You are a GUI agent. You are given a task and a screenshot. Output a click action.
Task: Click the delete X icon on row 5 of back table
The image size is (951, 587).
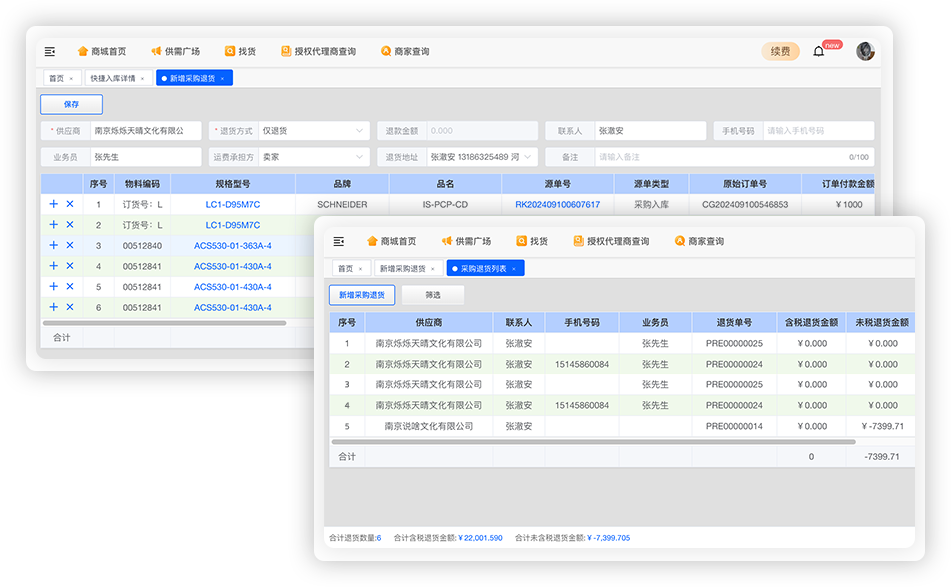coord(70,286)
